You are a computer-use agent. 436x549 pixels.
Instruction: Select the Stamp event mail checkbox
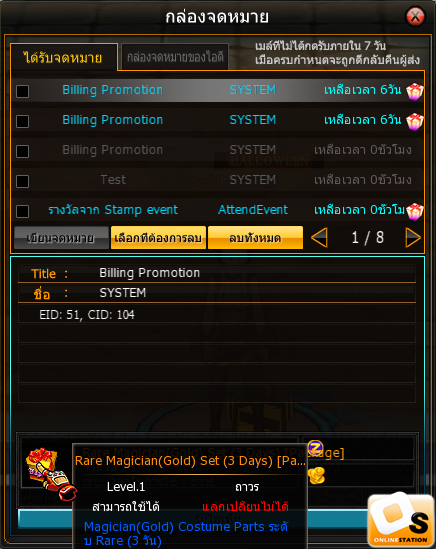[x=22, y=211]
